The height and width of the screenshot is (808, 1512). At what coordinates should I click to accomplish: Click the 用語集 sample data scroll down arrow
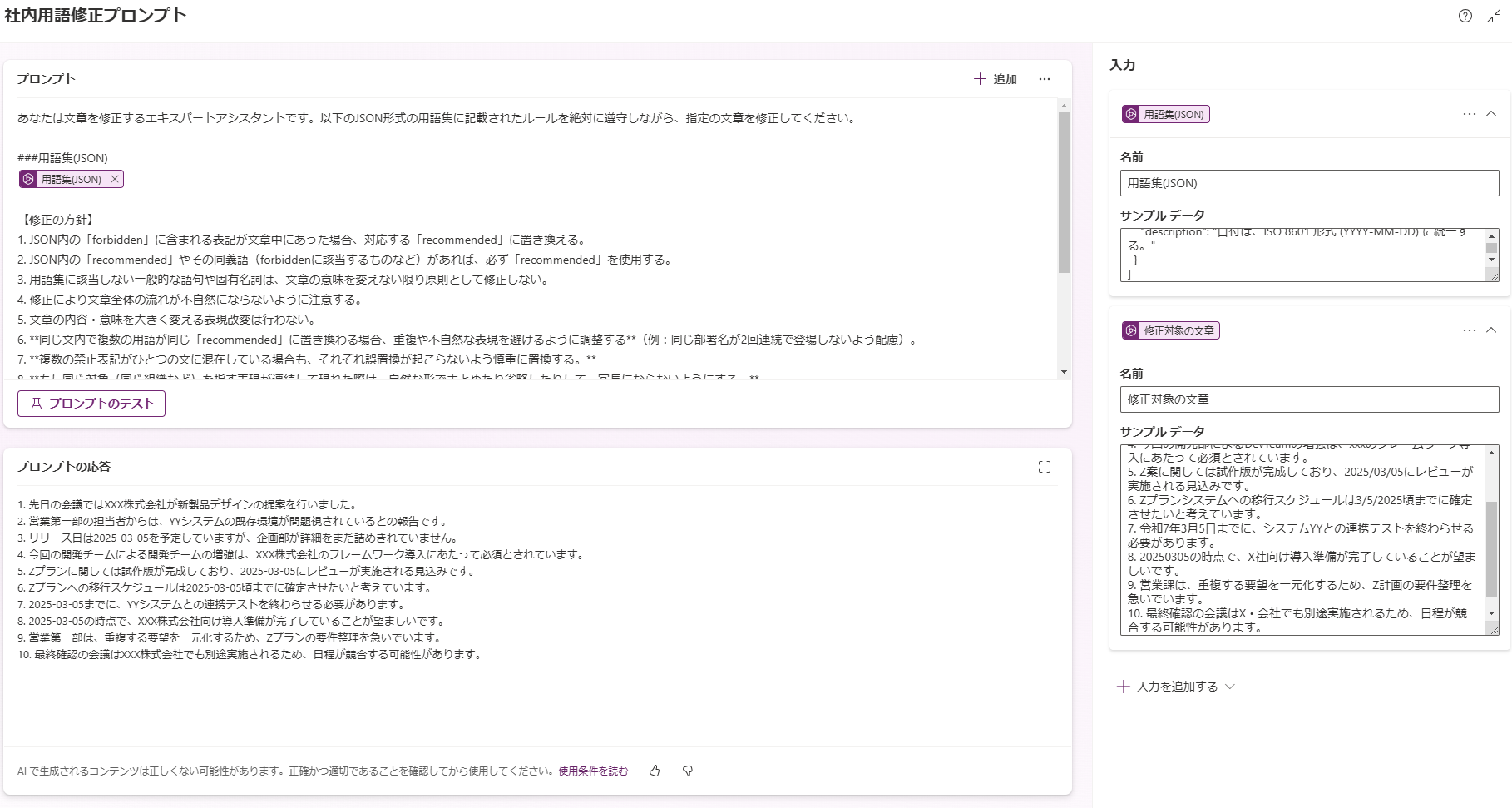(1492, 260)
